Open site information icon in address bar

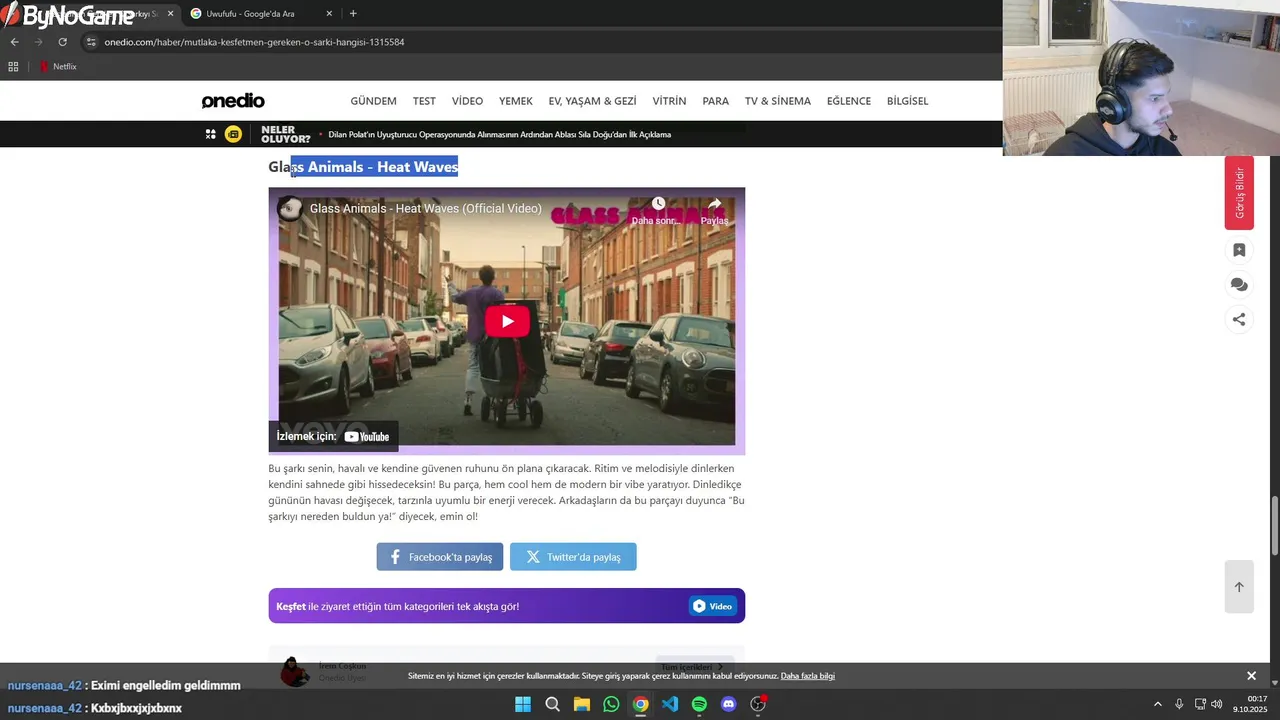(91, 42)
